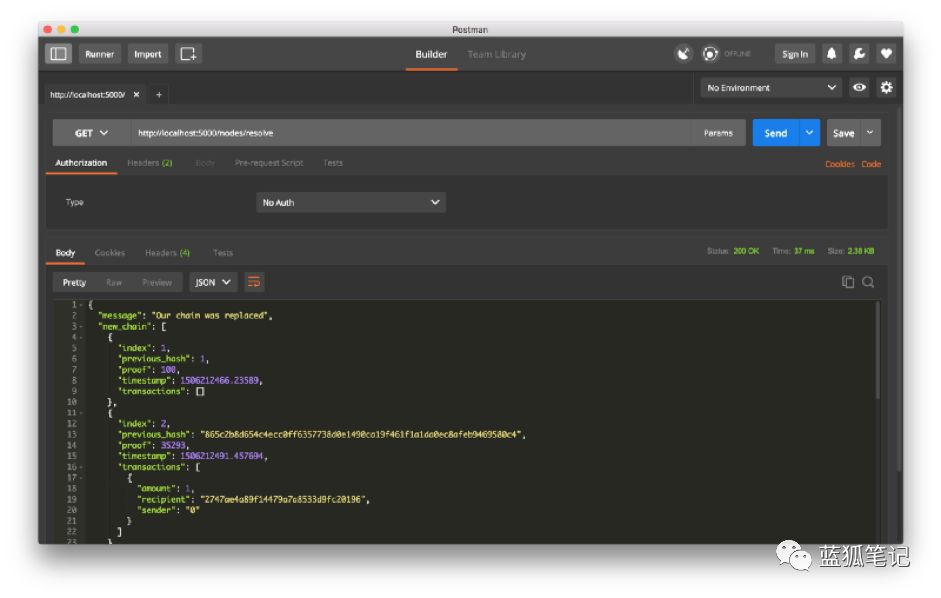Image resolution: width=941 pixels, height=598 pixels.
Task: Switch to Team Library tab
Action: point(497,54)
